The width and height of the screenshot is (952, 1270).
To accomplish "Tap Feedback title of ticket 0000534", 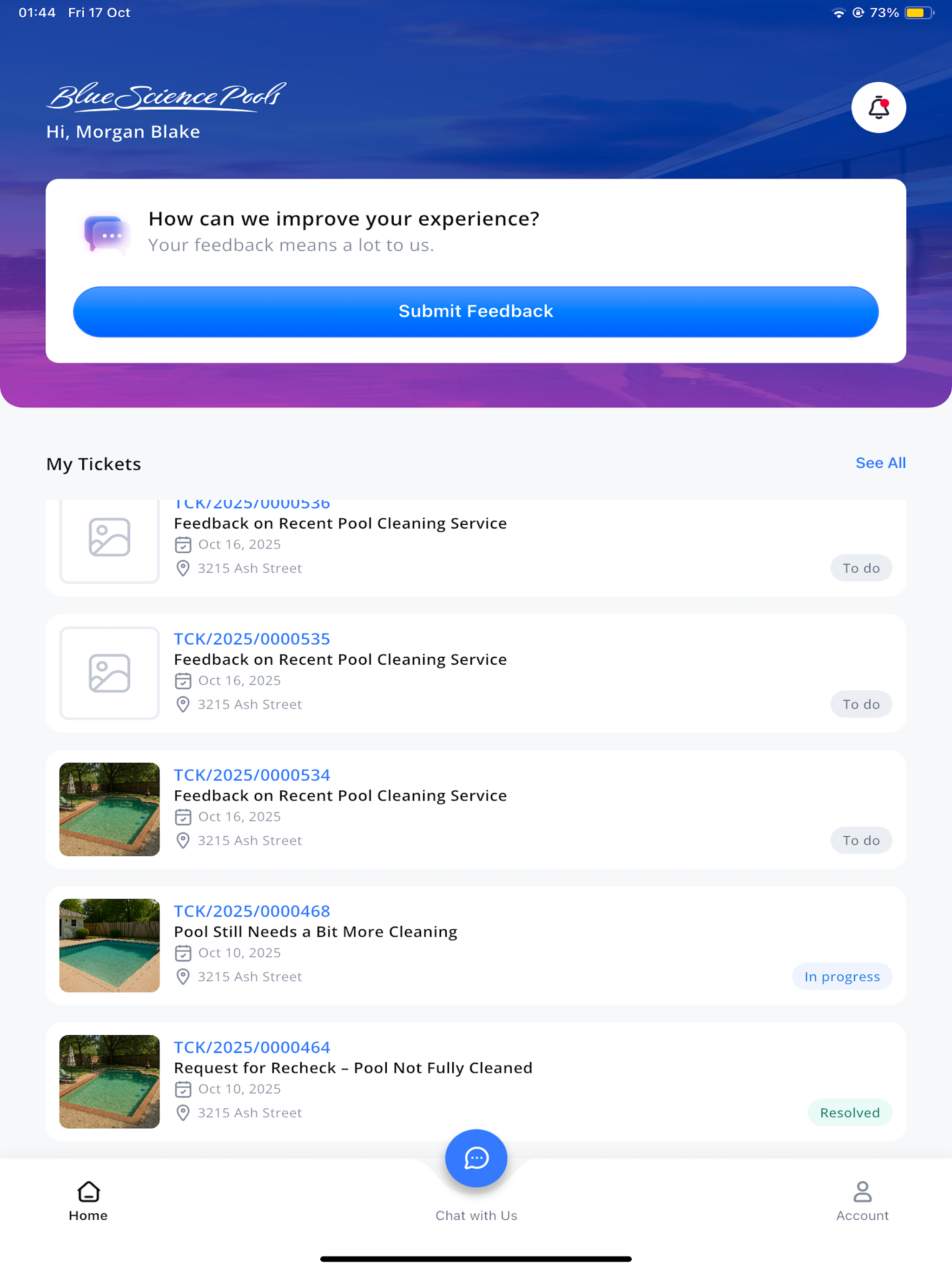I will 340,796.
